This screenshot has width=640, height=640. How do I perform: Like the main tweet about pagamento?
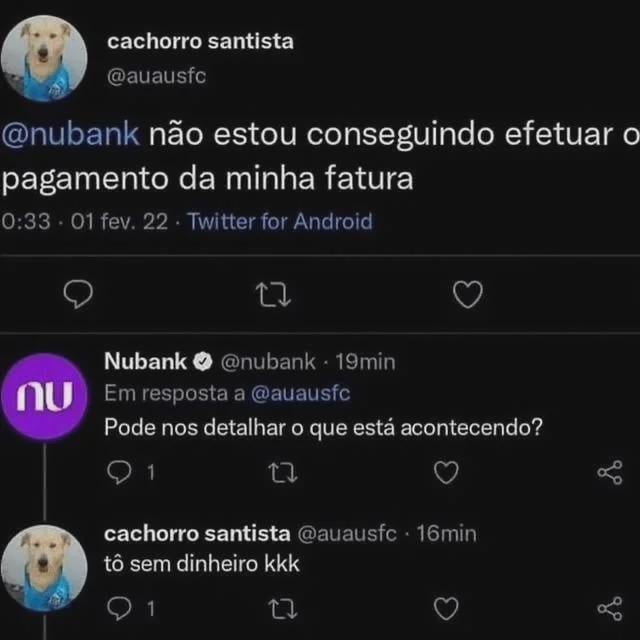point(467,294)
